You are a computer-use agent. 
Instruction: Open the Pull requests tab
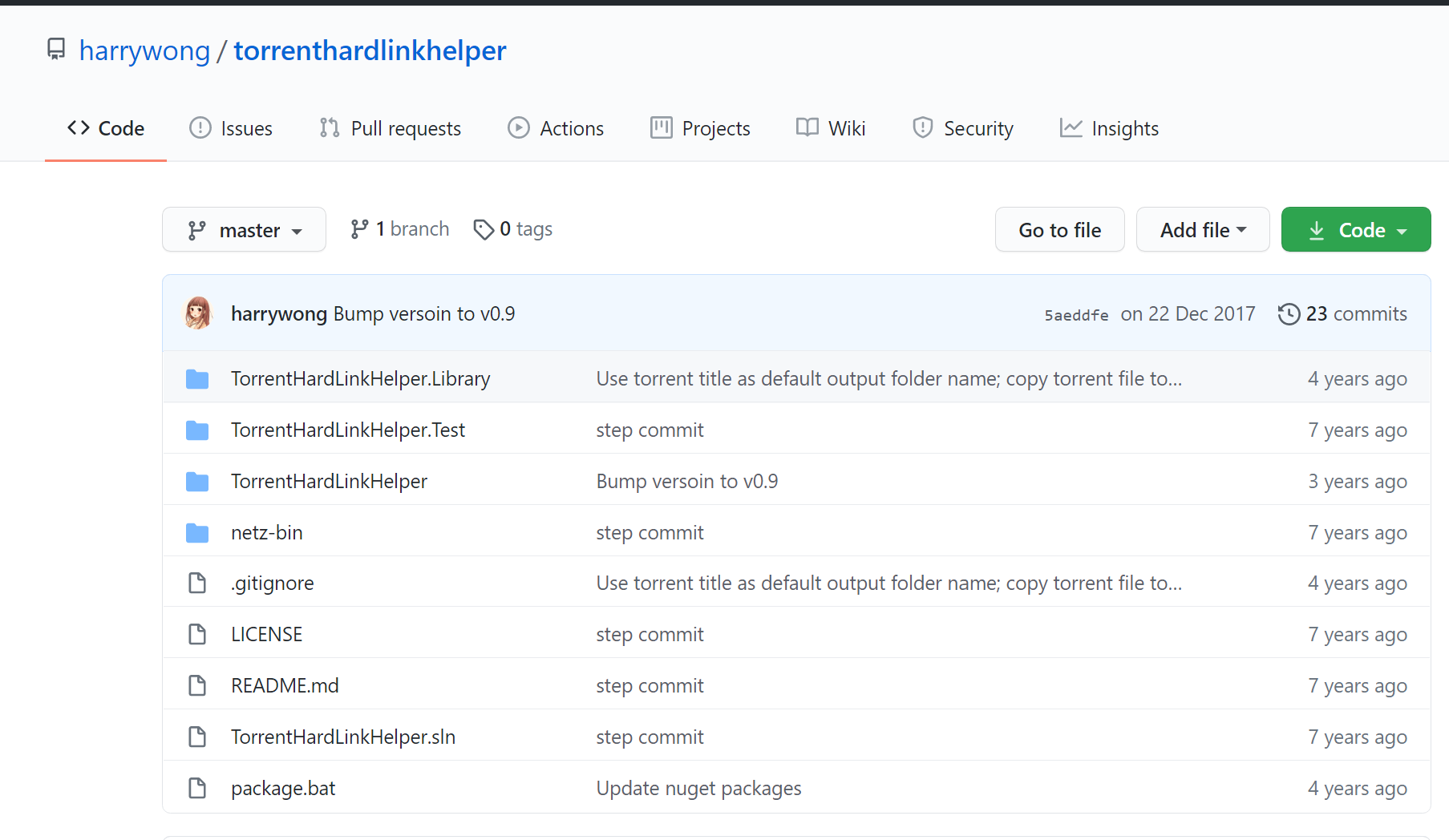coord(391,128)
